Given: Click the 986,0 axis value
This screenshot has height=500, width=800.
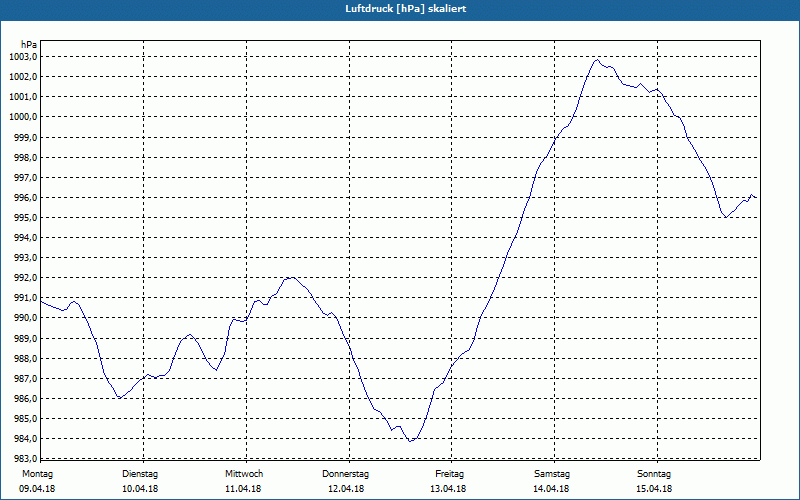Looking at the screenshot, I should point(25,399).
